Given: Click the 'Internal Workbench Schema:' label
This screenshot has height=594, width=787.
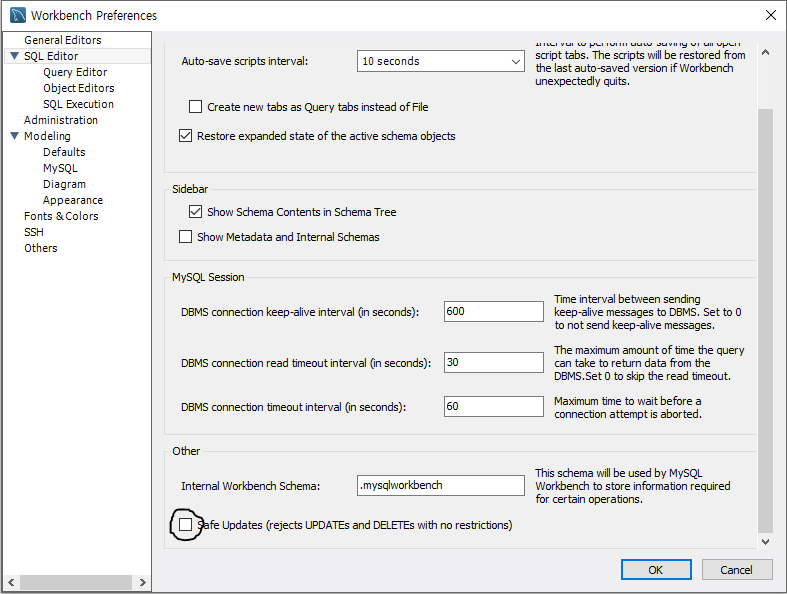Looking at the screenshot, I should (x=250, y=486).
